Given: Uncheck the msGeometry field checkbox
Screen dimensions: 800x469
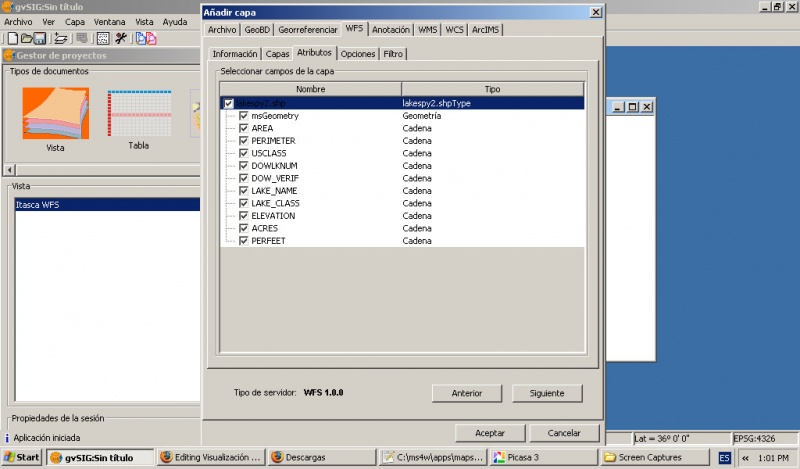Looking at the screenshot, I should click(x=243, y=116).
